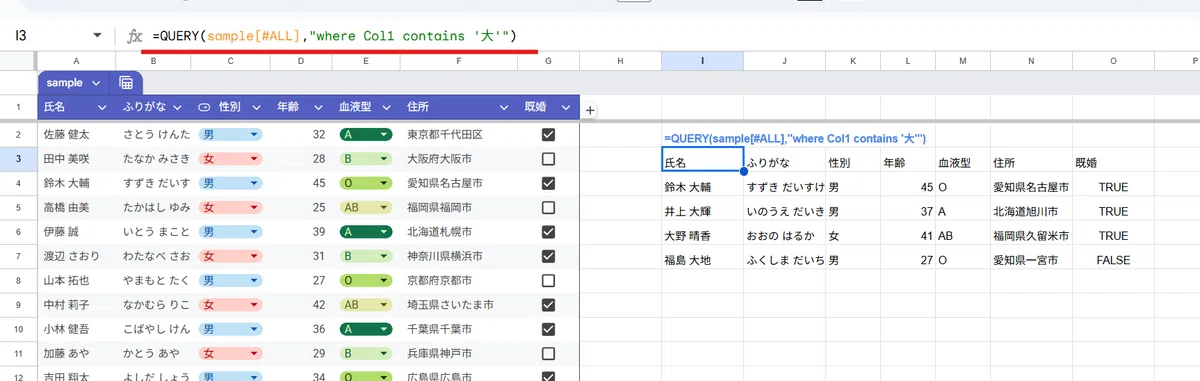Screen dimensions: 1200x381
Task: Check the 既婚 box for 山本 拓也
Action: coord(548,281)
